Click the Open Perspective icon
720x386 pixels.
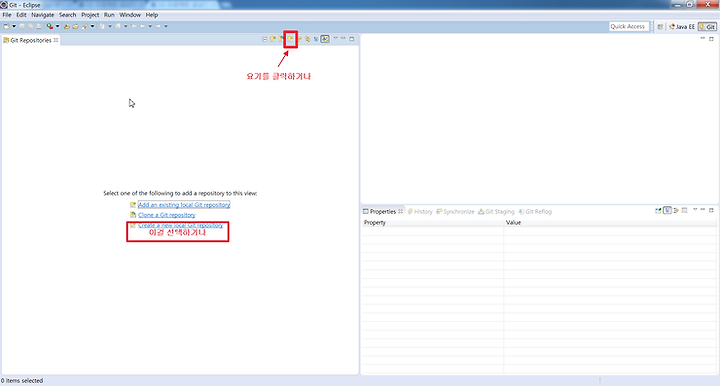(x=660, y=27)
